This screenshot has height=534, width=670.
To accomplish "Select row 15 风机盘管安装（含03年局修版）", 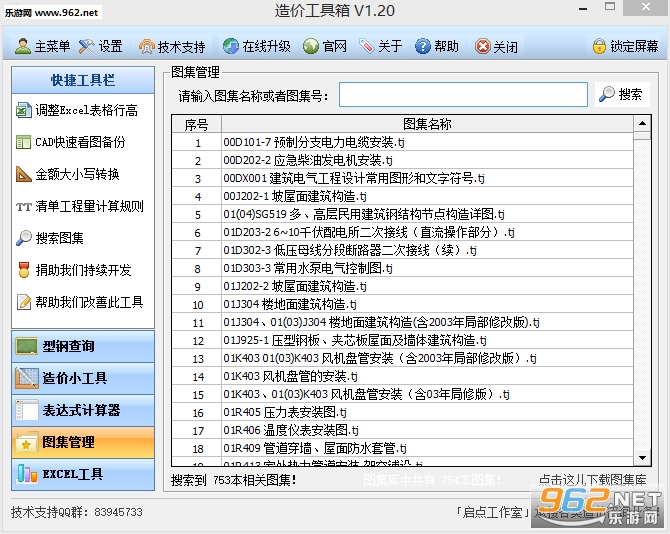I will [x=403, y=394].
